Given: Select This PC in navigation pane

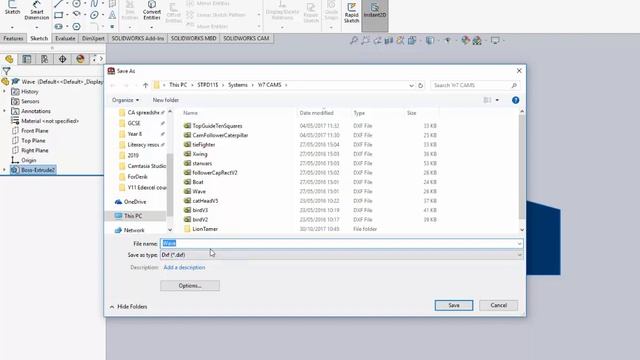Looking at the screenshot, I should pyautogui.click(x=133, y=216).
